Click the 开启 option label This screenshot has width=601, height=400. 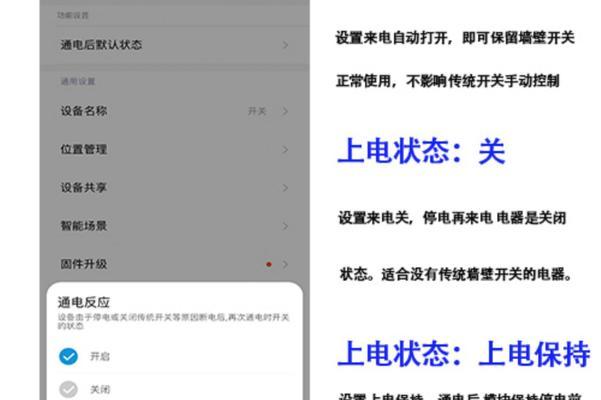(100, 357)
